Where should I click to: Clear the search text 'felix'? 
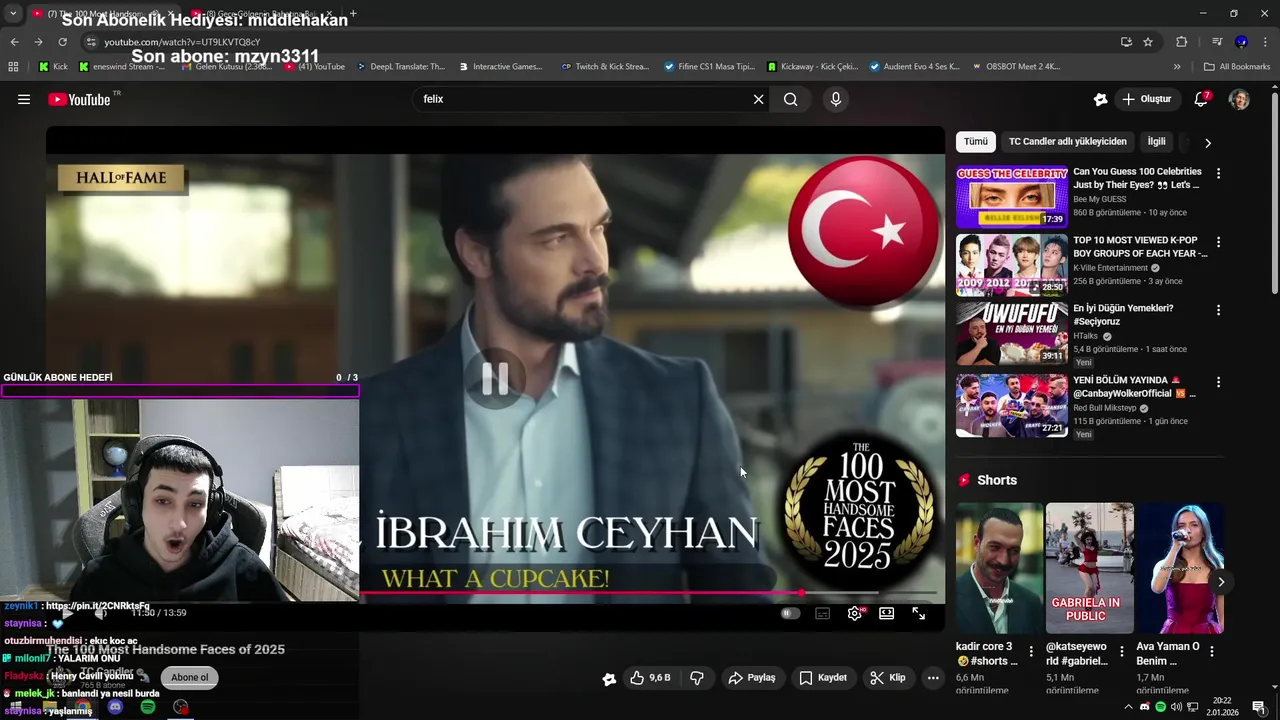(758, 99)
